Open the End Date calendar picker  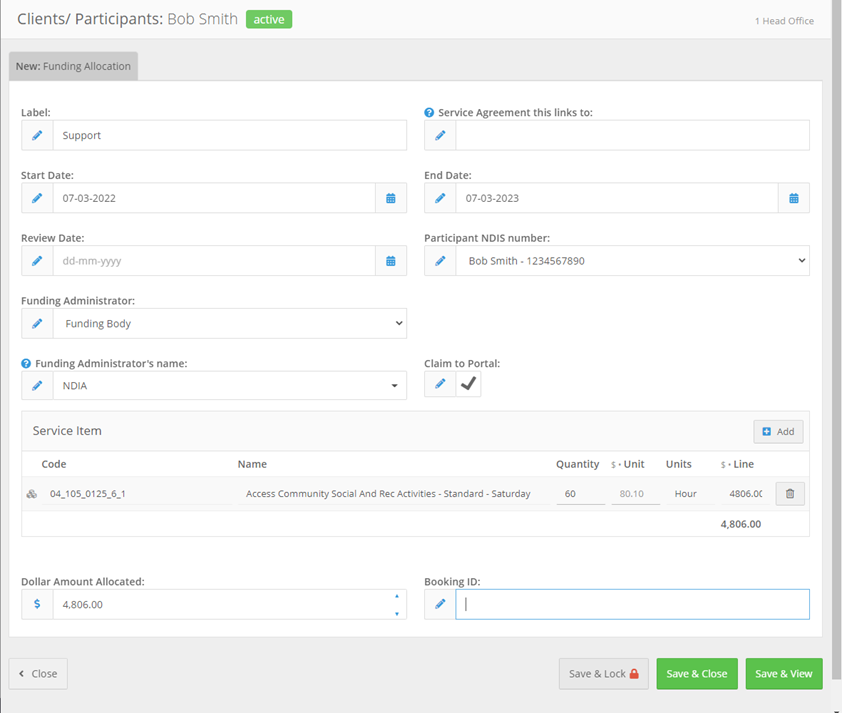click(794, 198)
